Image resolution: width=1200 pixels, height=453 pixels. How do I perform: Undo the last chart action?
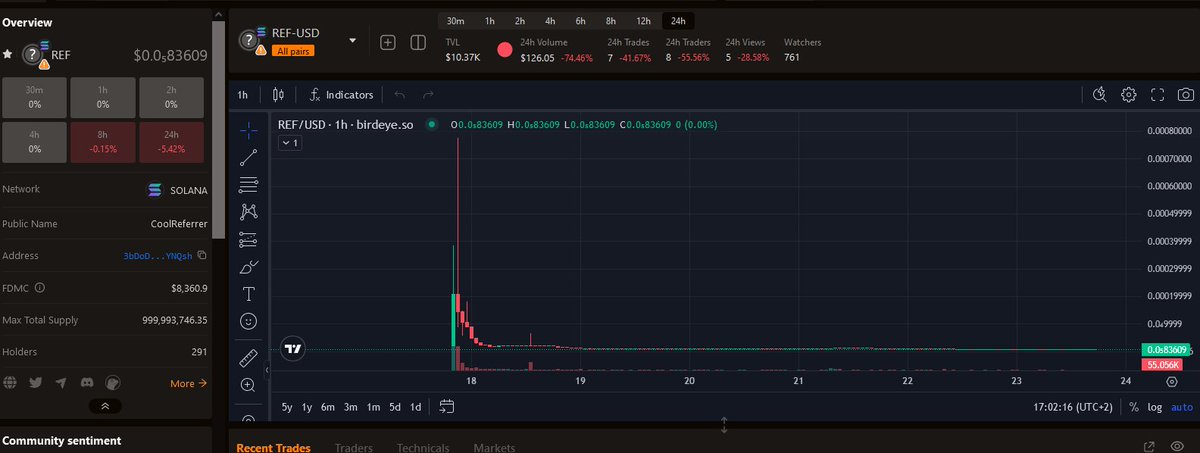click(400, 95)
